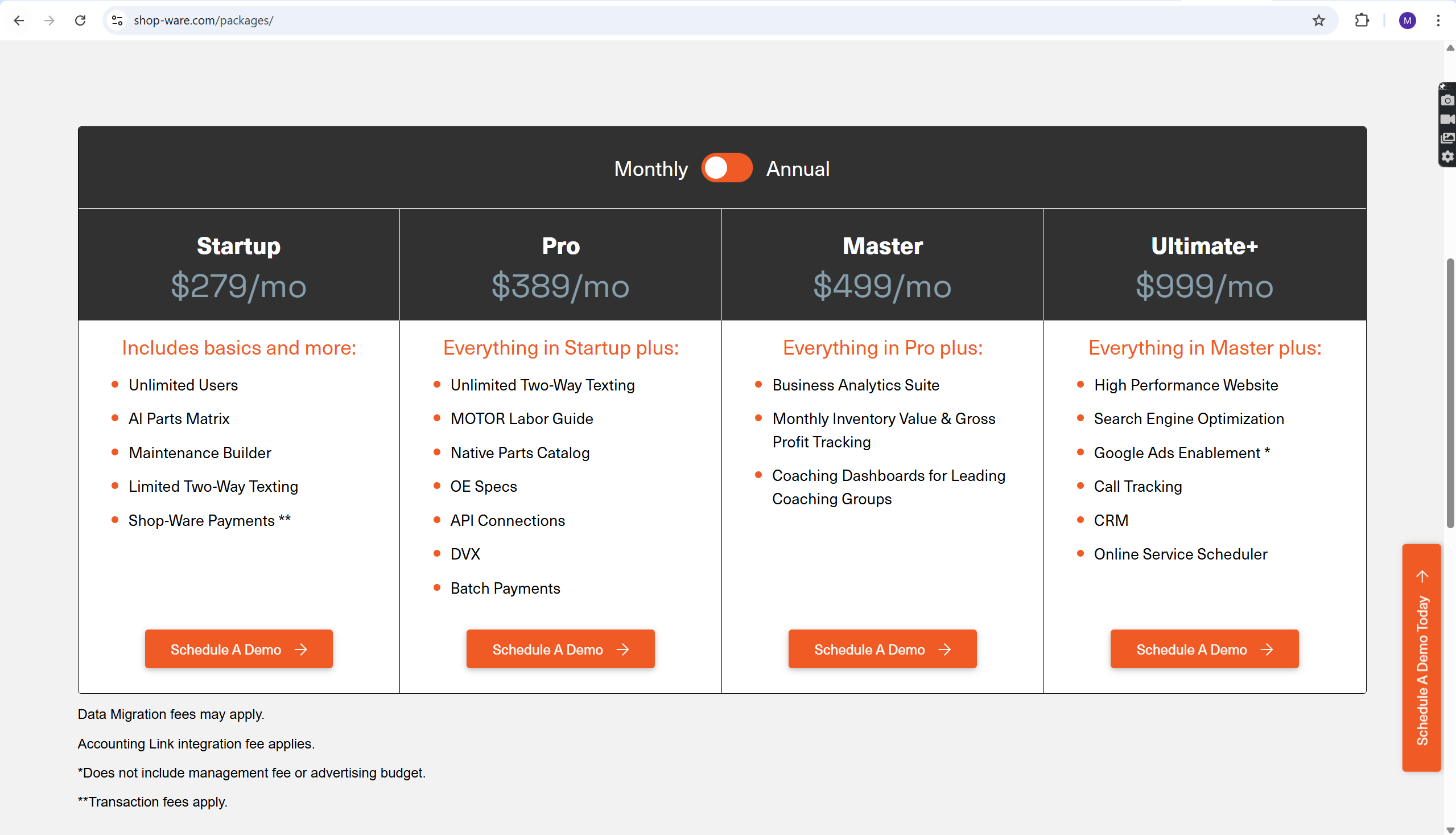Select the Monthly billing label
The width and height of the screenshot is (1456, 835).
(650, 169)
